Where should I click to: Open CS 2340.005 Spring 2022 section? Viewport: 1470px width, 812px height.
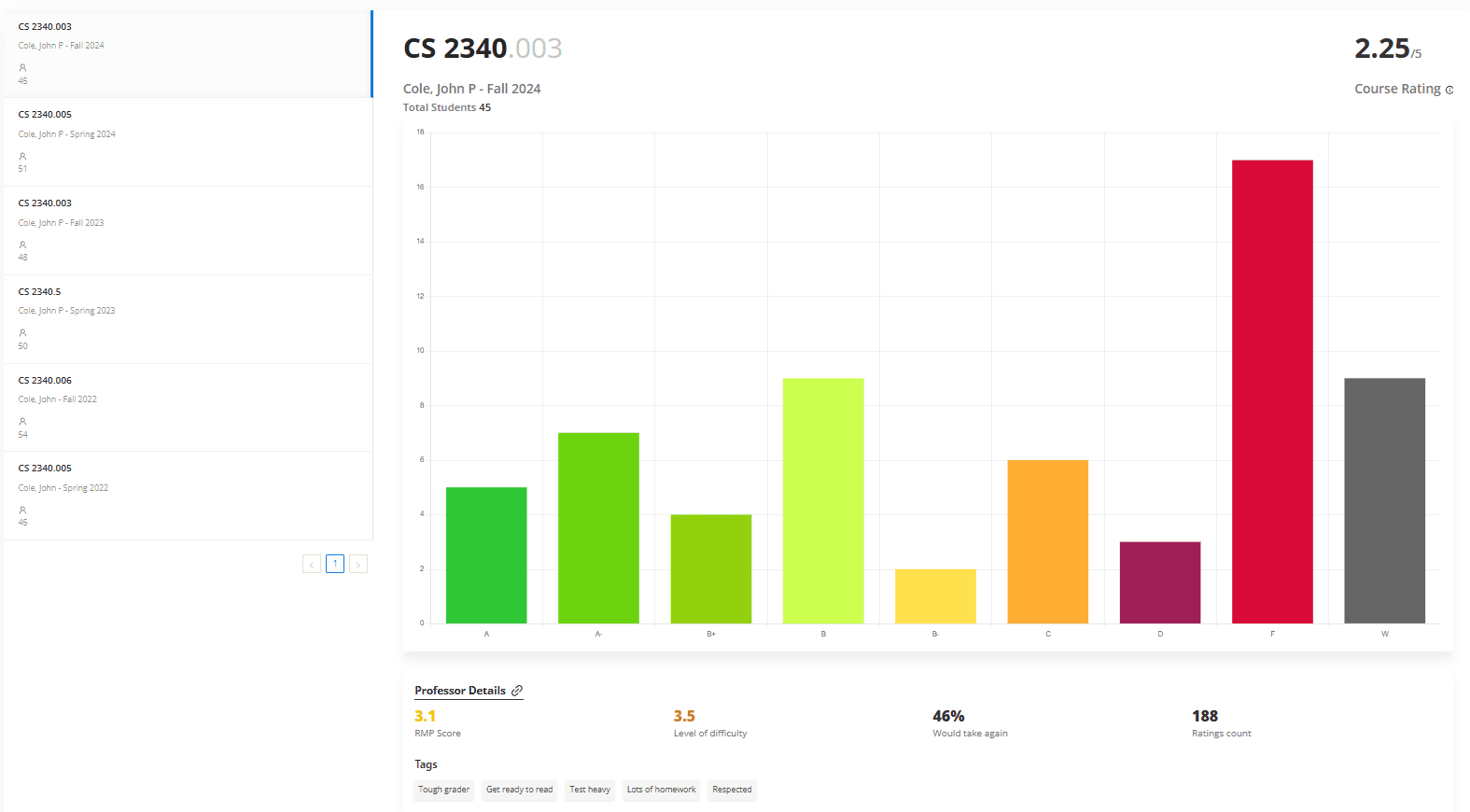pyautogui.click(x=188, y=496)
